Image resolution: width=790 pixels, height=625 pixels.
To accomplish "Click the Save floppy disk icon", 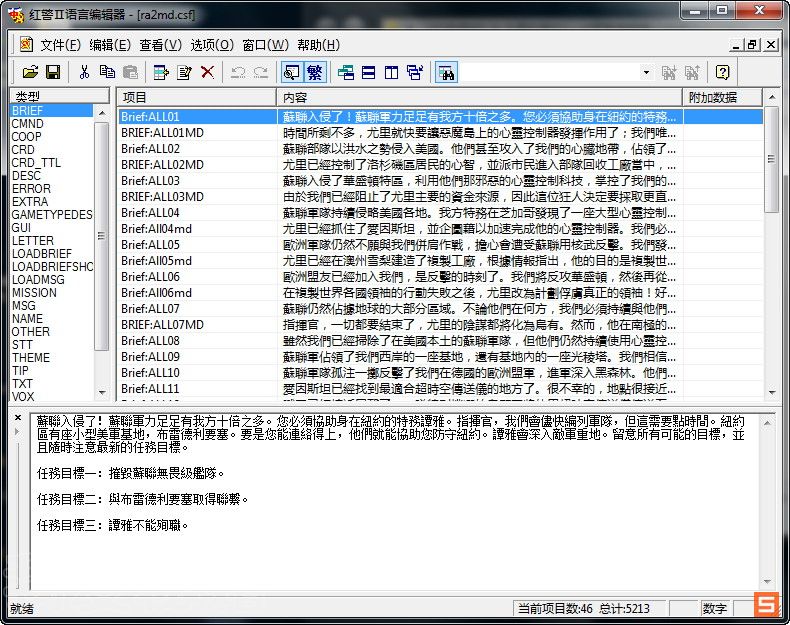I will click(x=53, y=72).
